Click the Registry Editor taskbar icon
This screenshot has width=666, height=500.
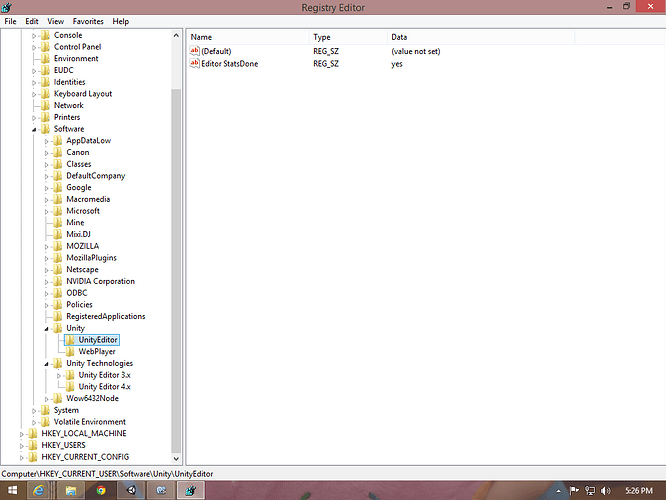[191, 491]
